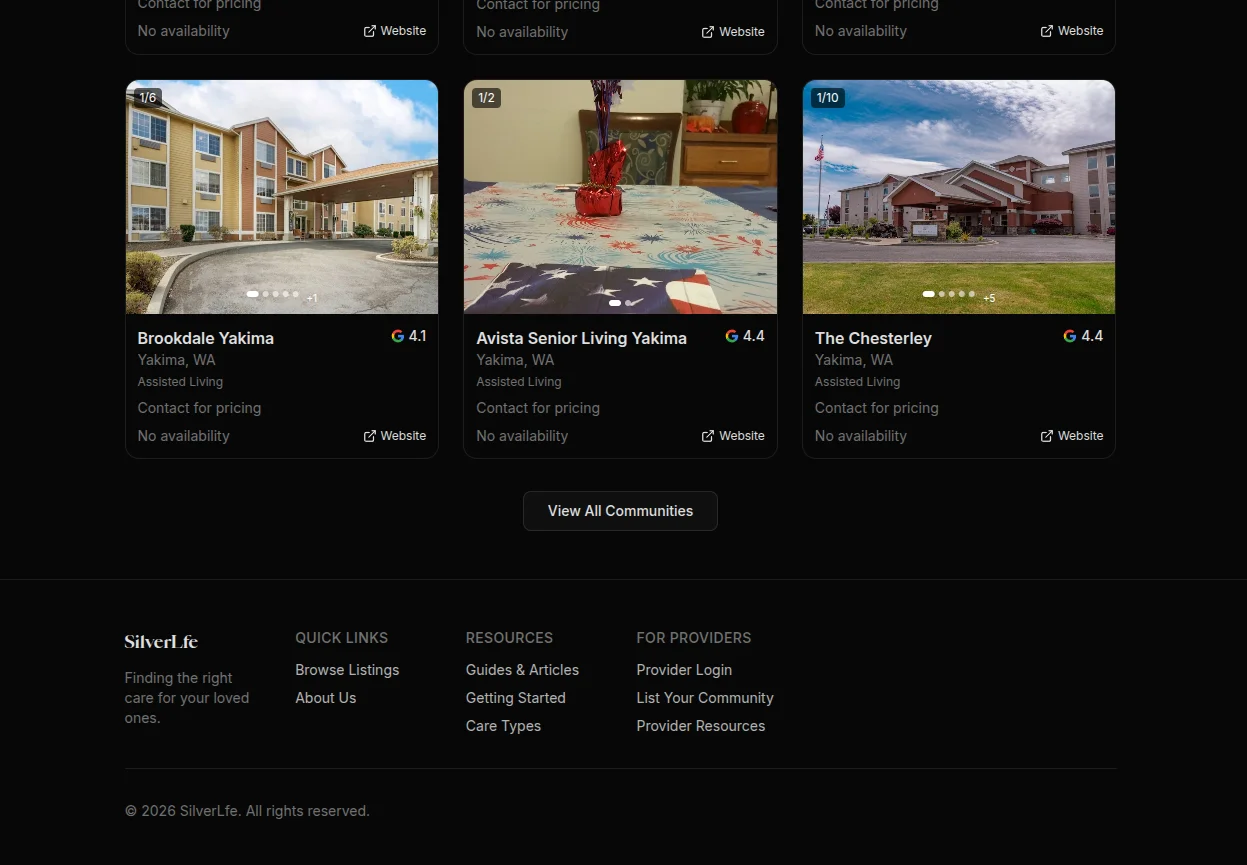This screenshot has width=1247, height=865.
Task: Click SilverLfe footer logo
Action: (x=161, y=642)
